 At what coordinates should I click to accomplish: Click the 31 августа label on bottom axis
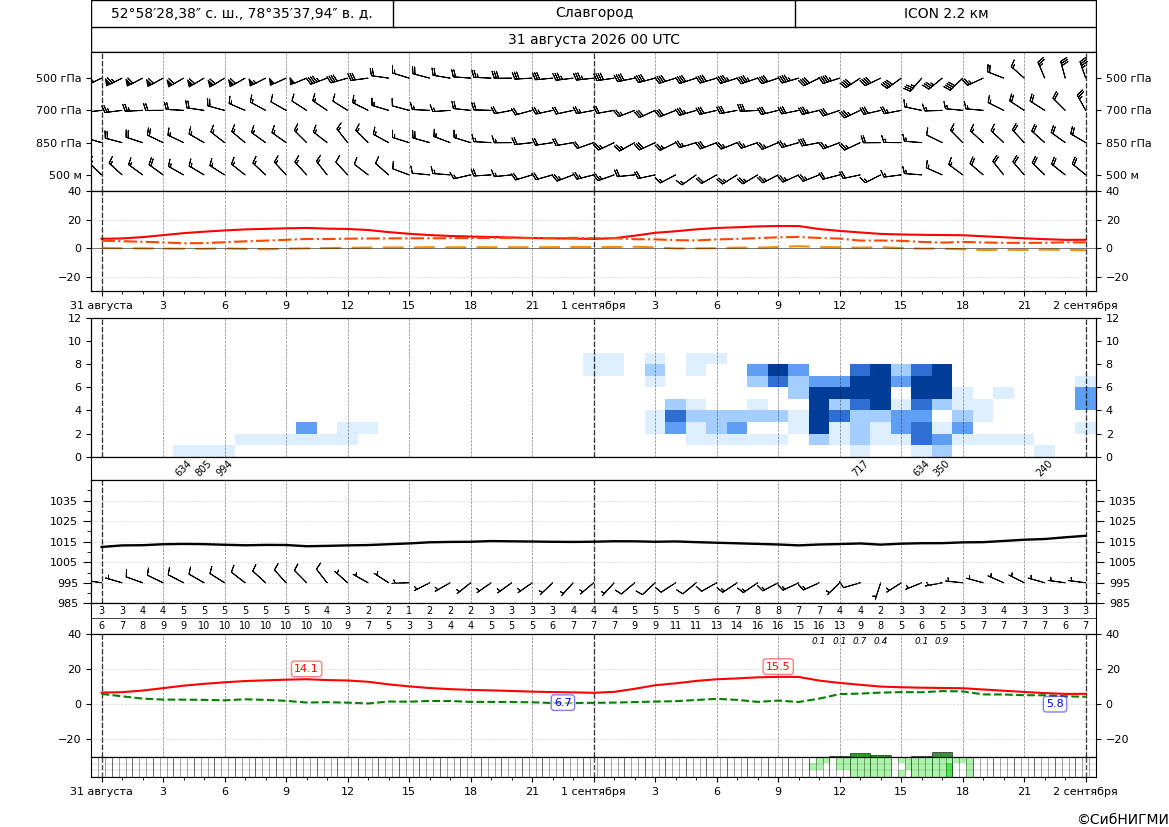(101, 791)
